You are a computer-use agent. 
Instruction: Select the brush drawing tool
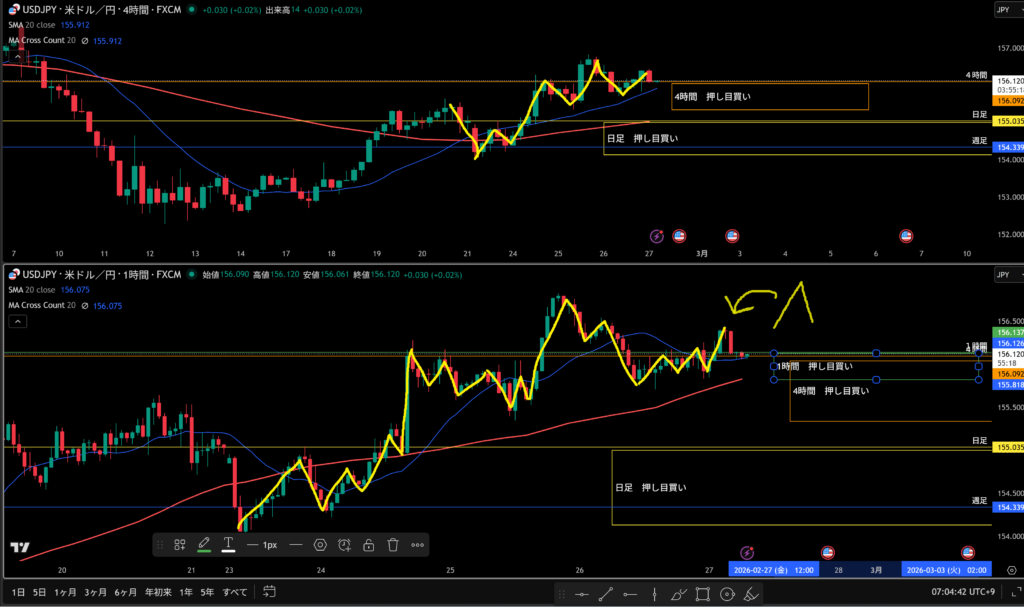coord(679,594)
